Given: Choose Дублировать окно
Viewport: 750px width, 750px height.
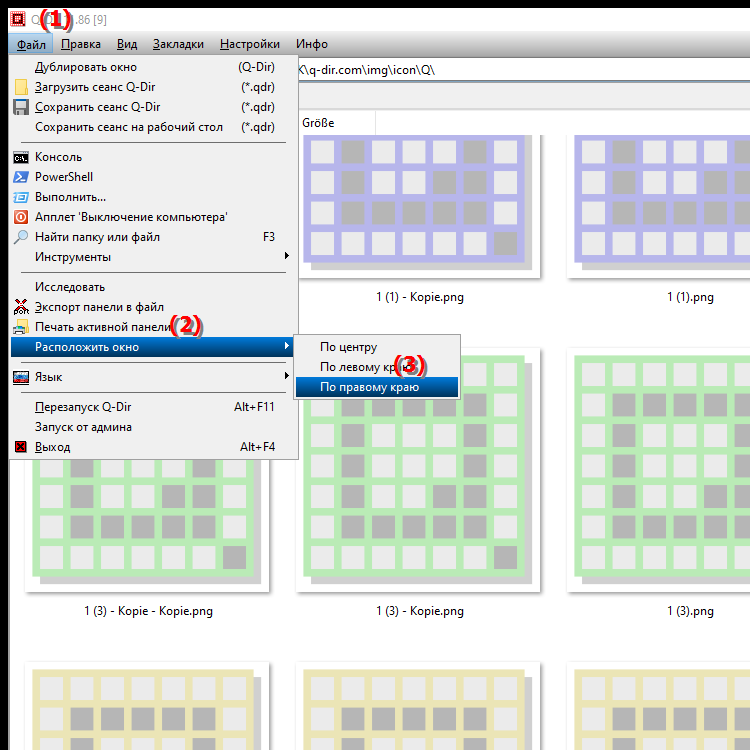Looking at the screenshot, I should click(x=153, y=67).
